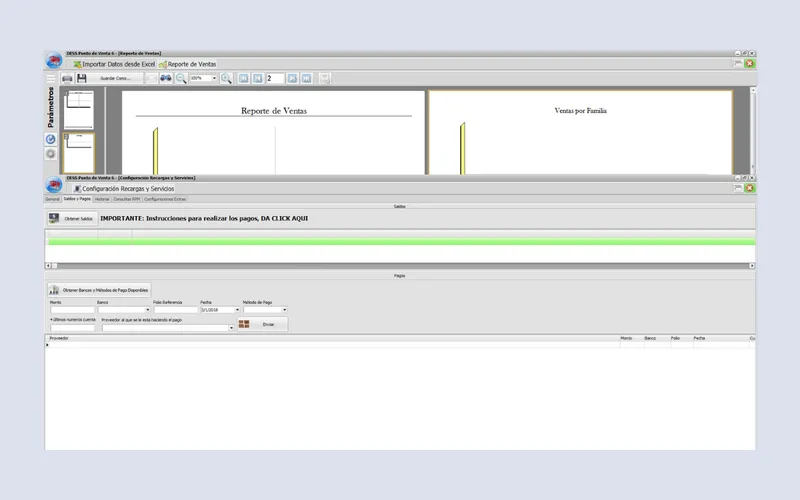Image resolution: width=800 pixels, height=500 pixels.
Task: Click the app logo in the Configuración Recargas window
Action: pyautogui.click(x=54, y=185)
